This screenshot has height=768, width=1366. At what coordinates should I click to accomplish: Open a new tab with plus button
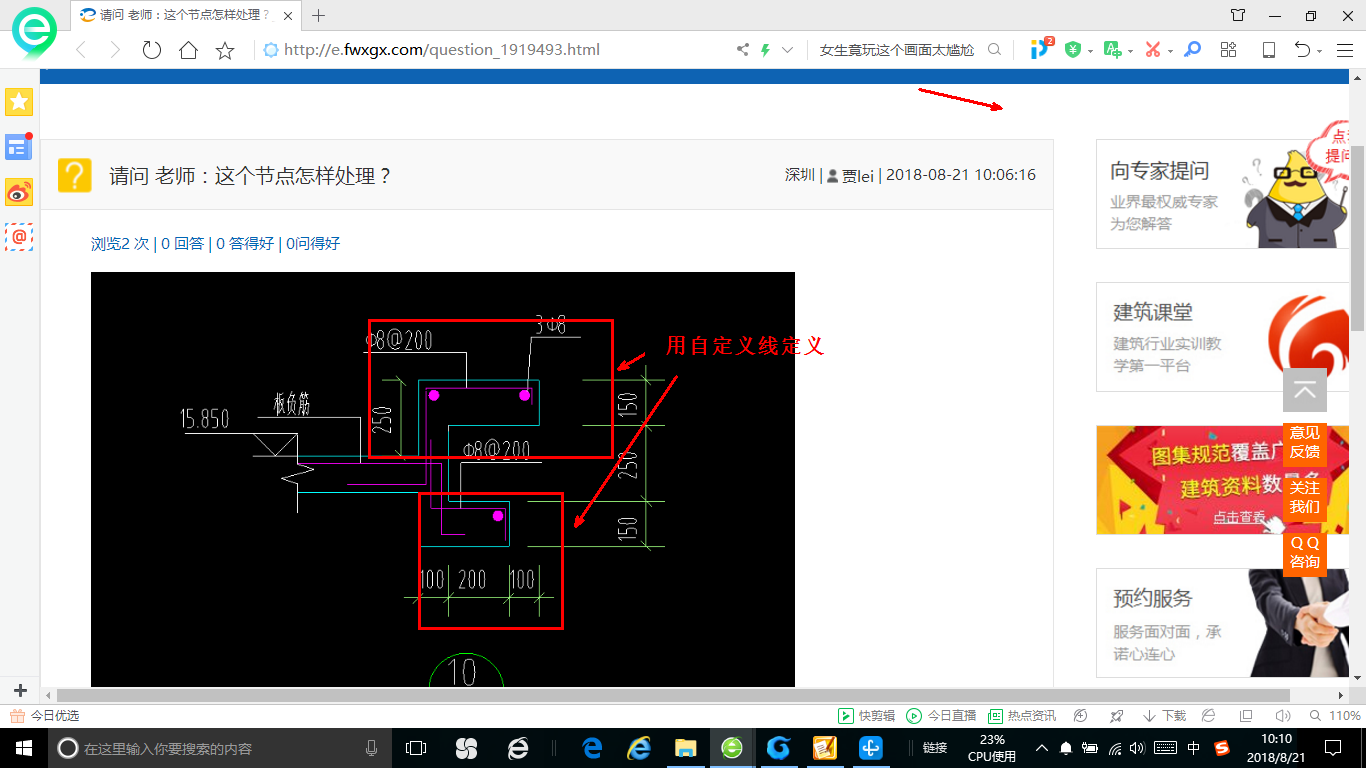point(319,16)
